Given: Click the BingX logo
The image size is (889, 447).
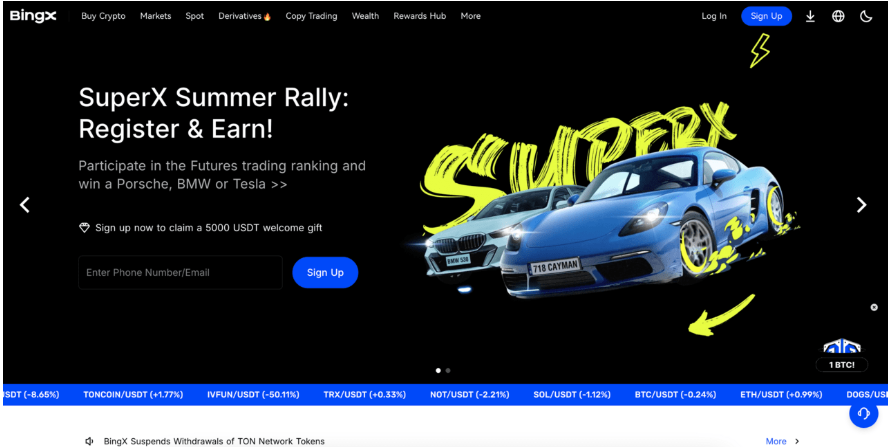Looking at the screenshot, I should (x=36, y=16).
